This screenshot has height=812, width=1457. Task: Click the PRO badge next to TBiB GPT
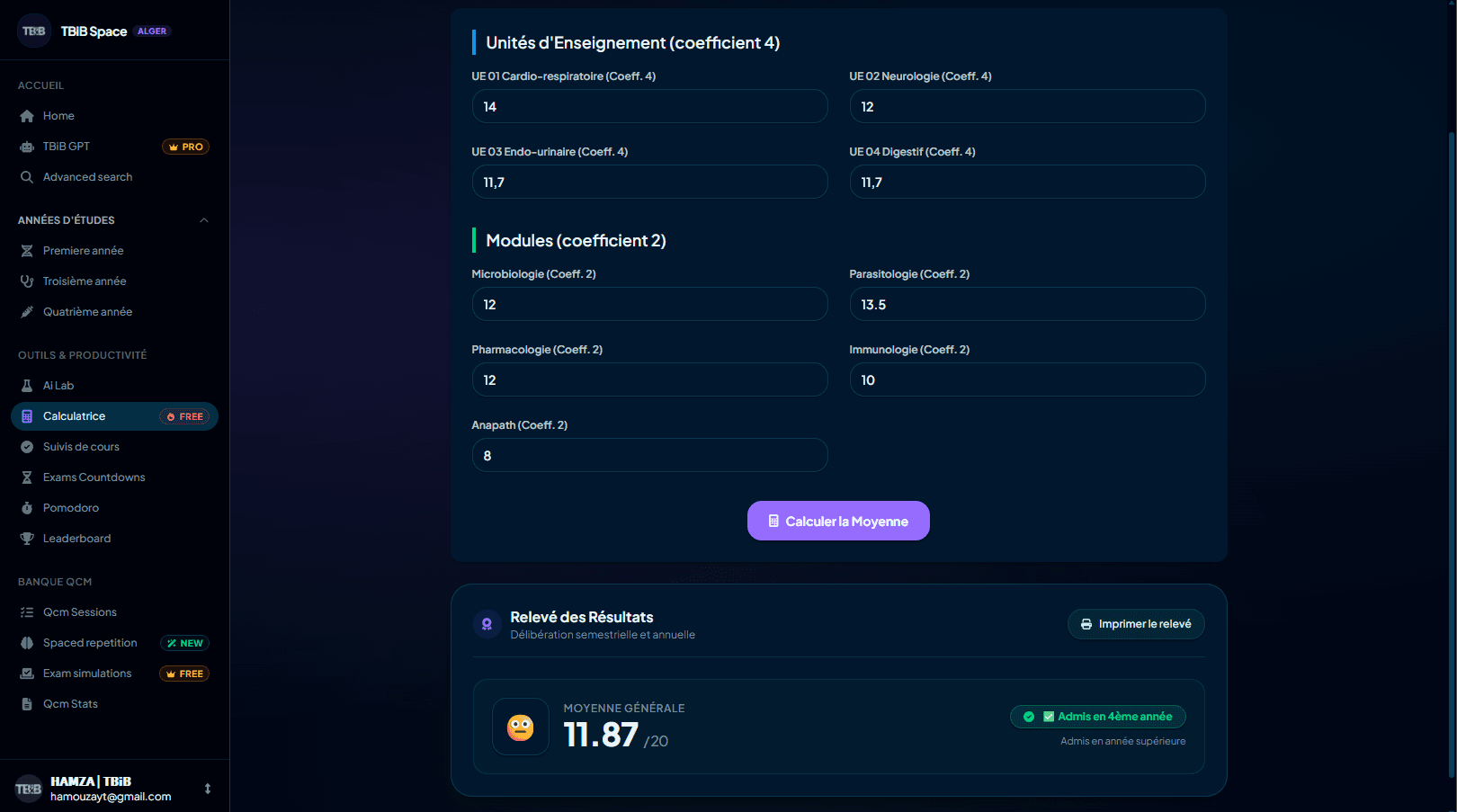pos(185,147)
